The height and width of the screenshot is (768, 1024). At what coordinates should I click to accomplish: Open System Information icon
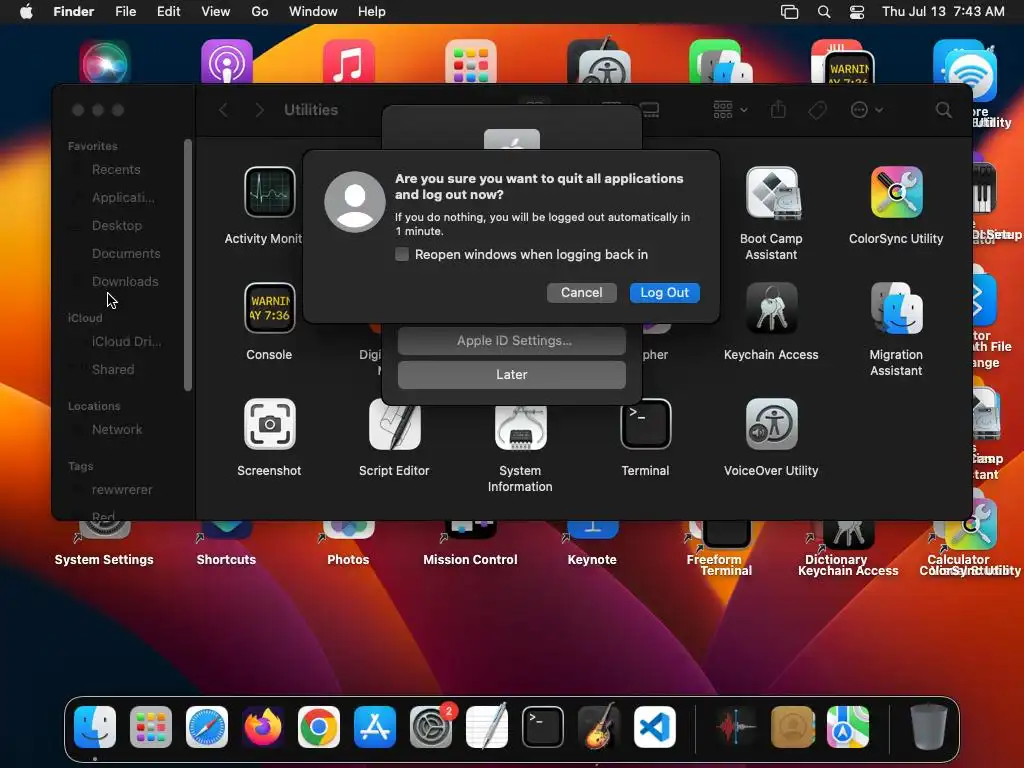(x=520, y=428)
